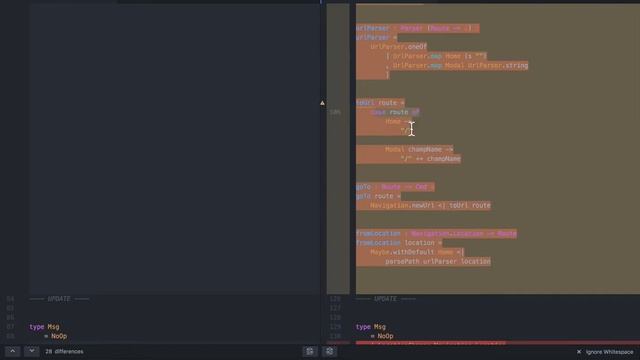
Task: Click the 'UrlParser.map Modal UrlParser.string' line
Action: point(457,65)
